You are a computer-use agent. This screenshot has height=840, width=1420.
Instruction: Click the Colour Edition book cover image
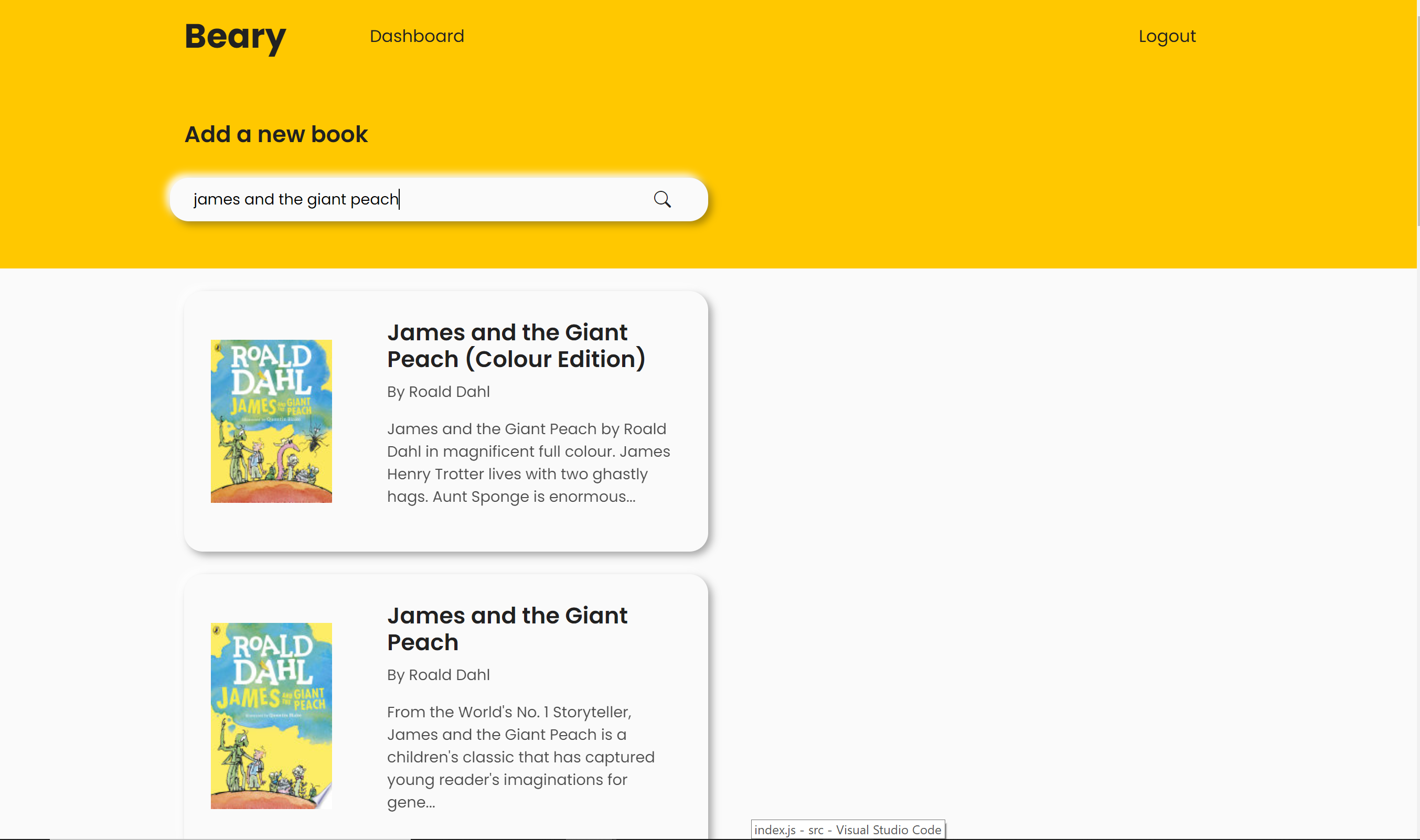[271, 421]
